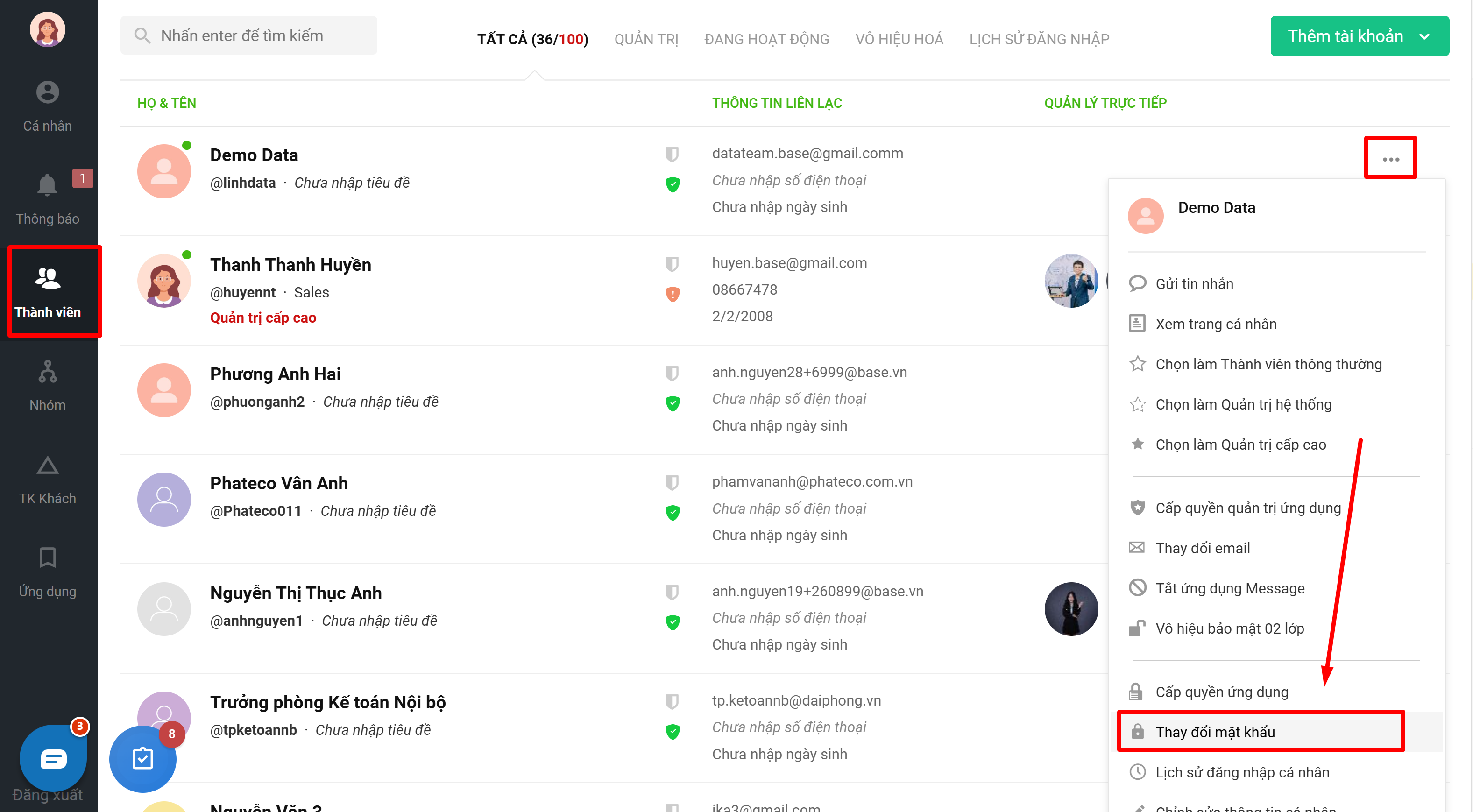Image resolution: width=1473 pixels, height=812 pixels.
Task: Click orange warning shield for Thanh Thanh Huyền
Action: (673, 294)
